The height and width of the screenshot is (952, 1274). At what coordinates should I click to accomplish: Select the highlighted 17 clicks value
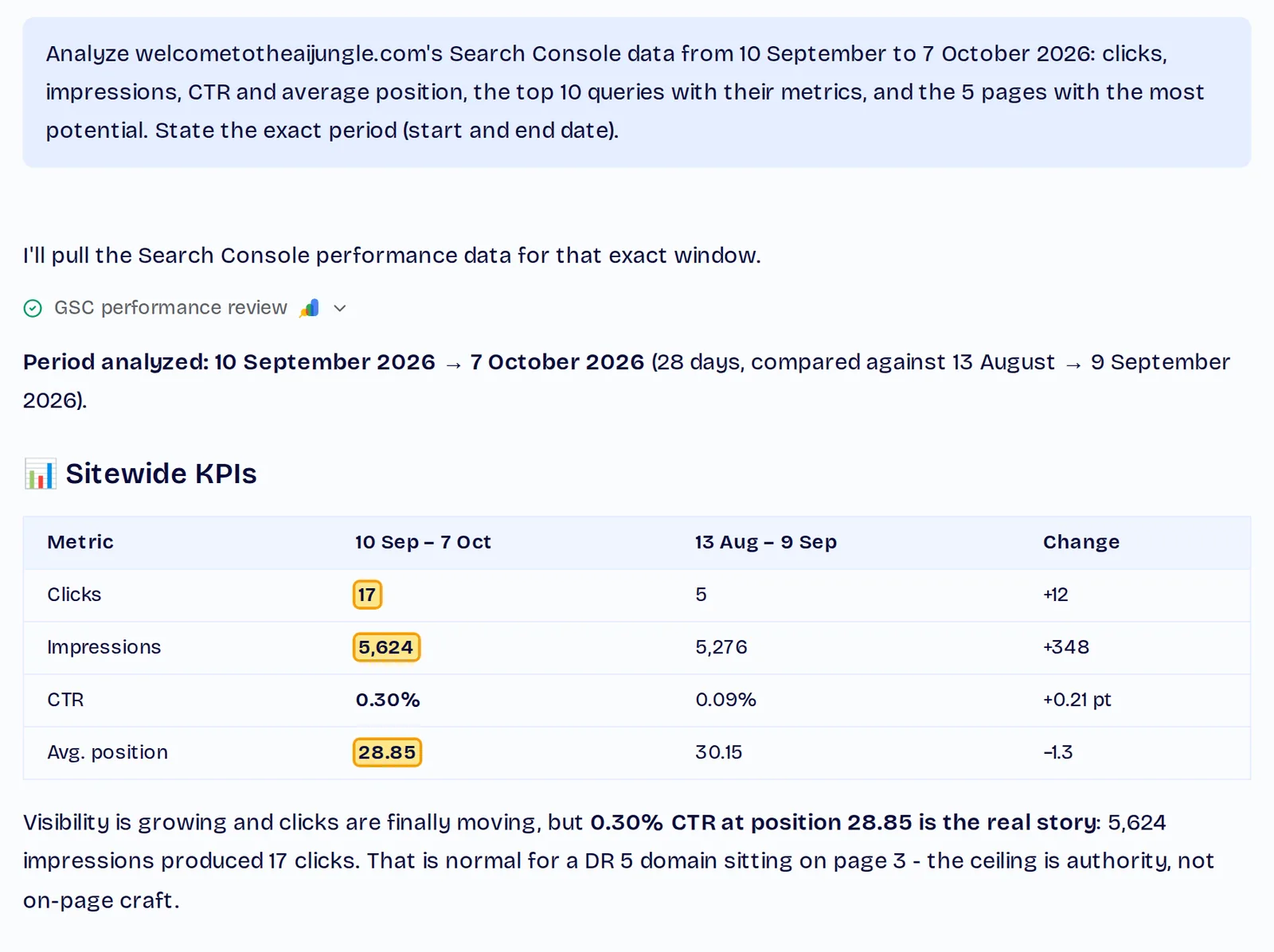point(367,595)
